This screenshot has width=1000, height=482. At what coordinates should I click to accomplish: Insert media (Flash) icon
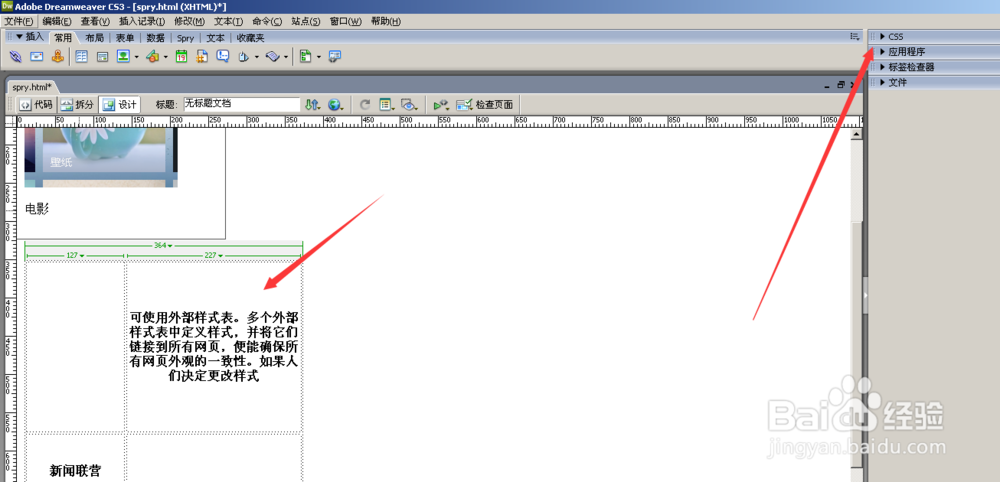(152, 57)
